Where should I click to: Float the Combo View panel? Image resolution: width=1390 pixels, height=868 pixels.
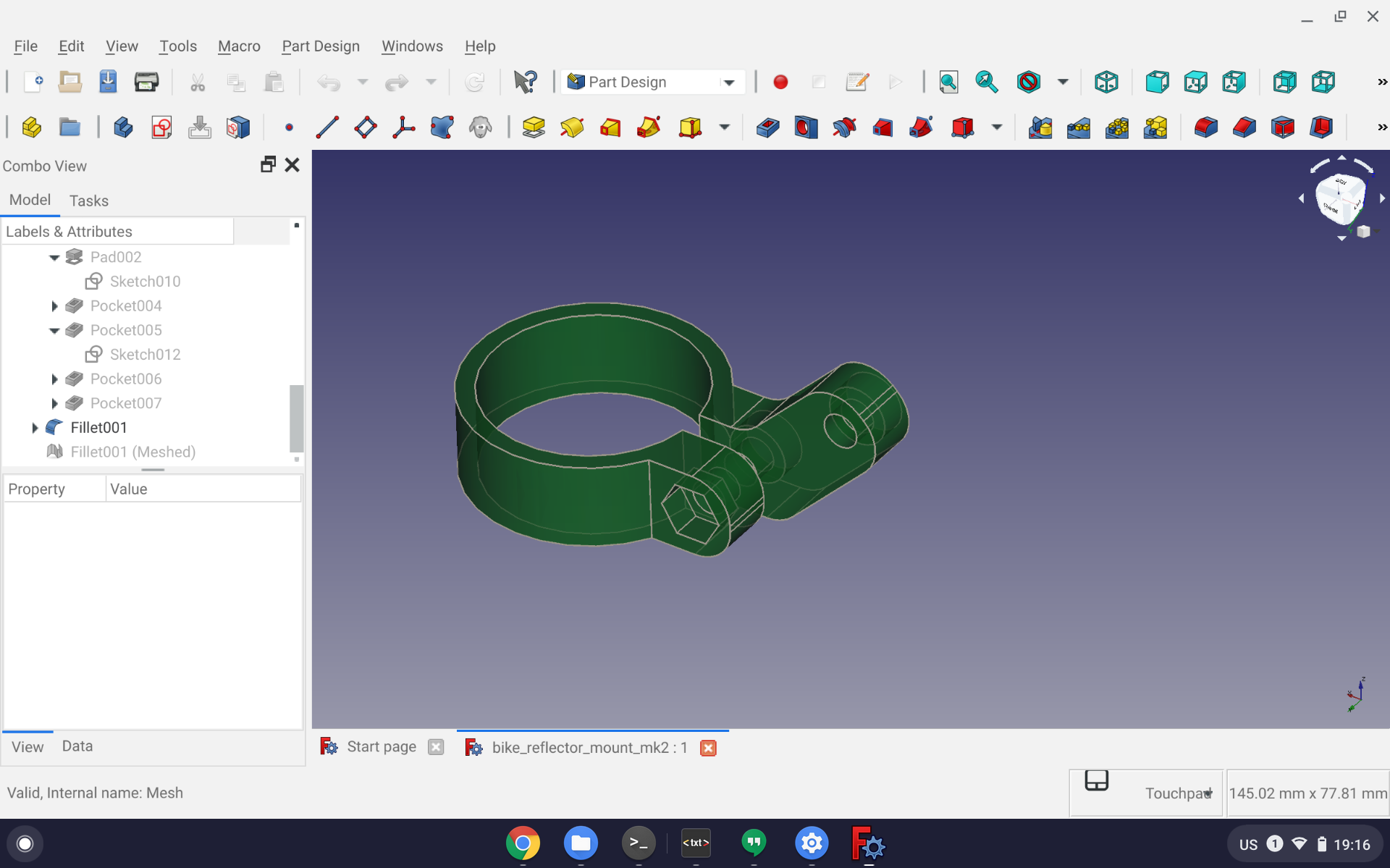pyautogui.click(x=268, y=165)
